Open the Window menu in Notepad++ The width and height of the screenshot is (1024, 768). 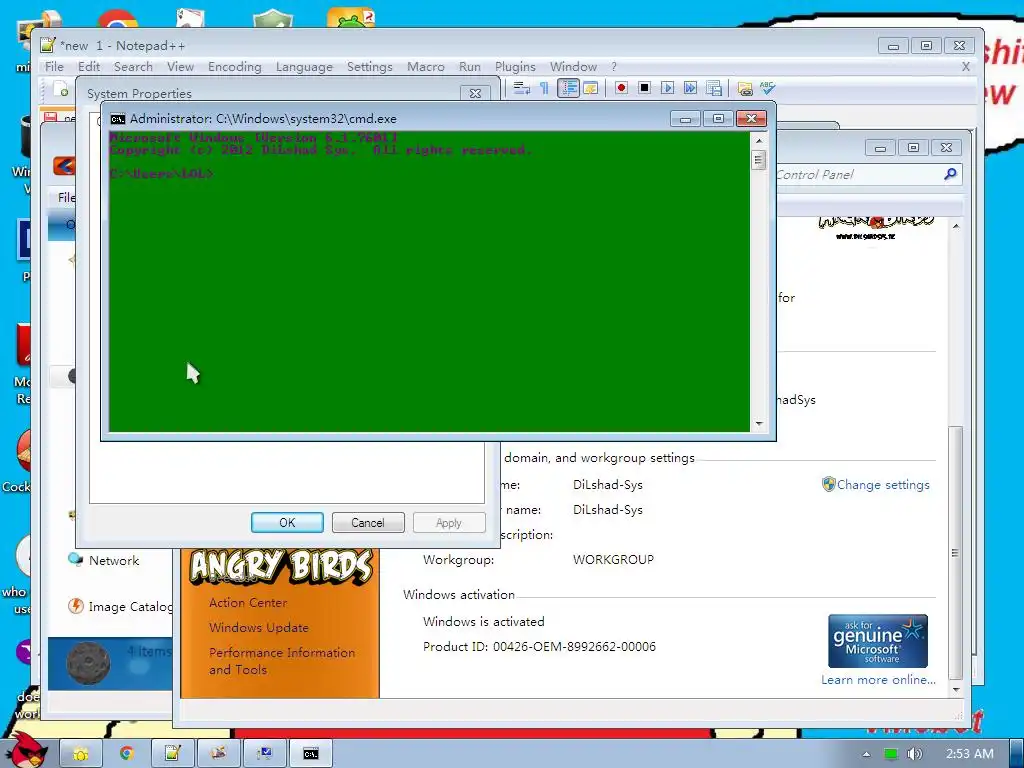click(x=573, y=67)
